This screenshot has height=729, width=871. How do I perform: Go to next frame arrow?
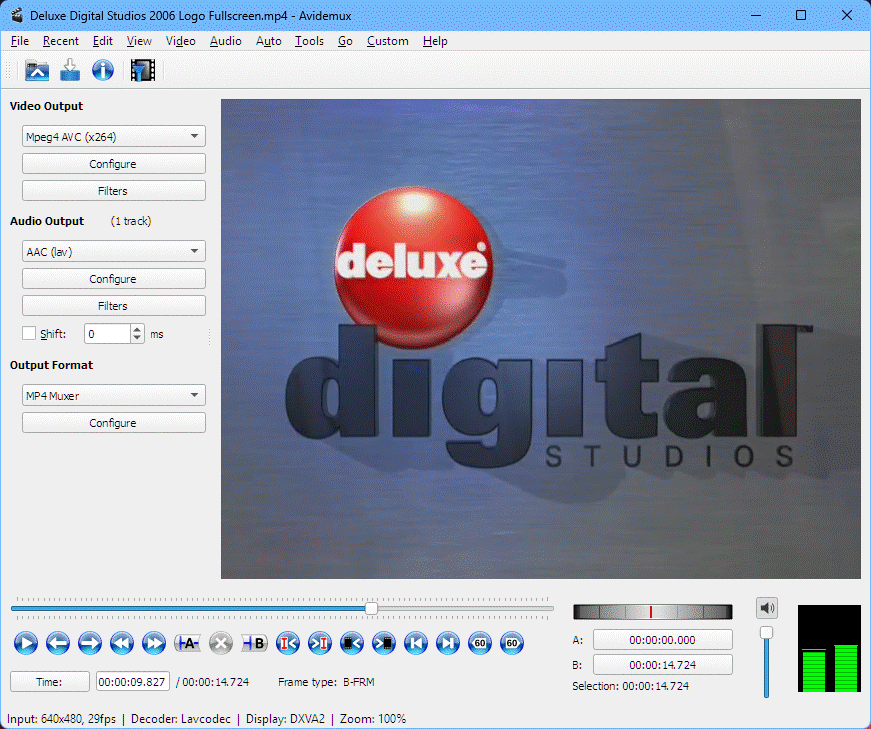point(89,643)
